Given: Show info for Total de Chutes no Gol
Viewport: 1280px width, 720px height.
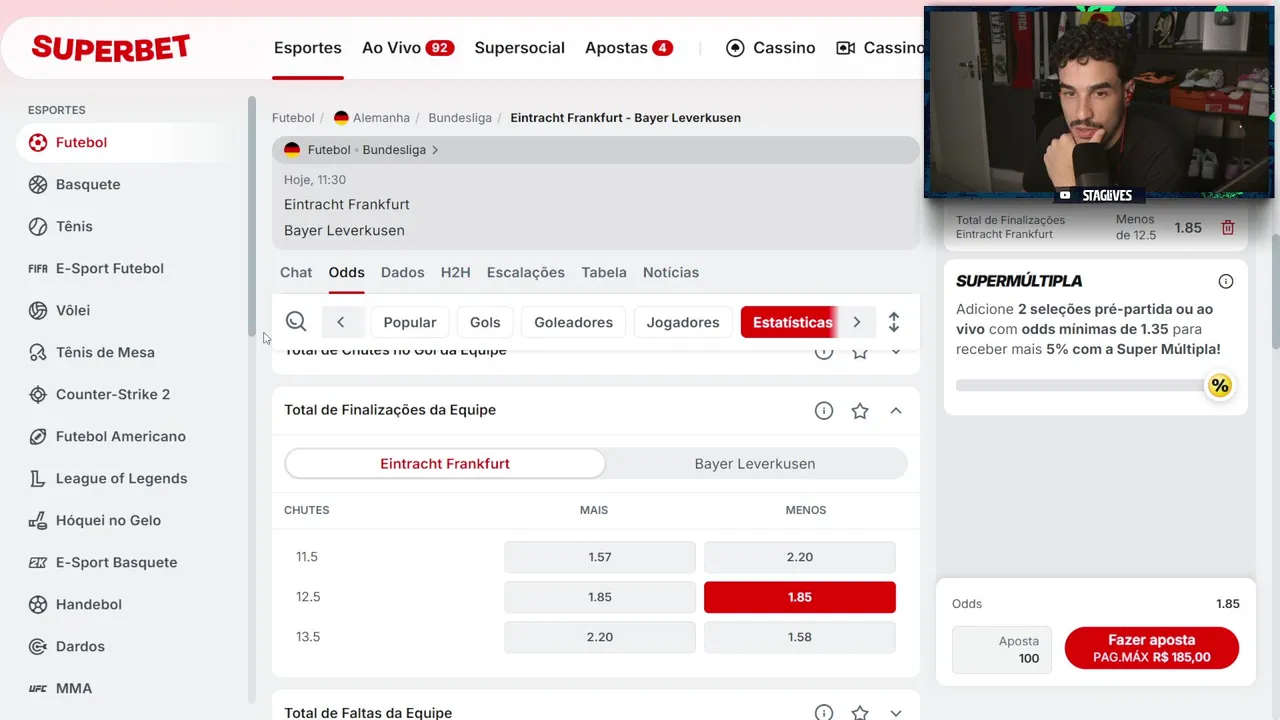Looking at the screenshot, I should (x=824, y=353).
